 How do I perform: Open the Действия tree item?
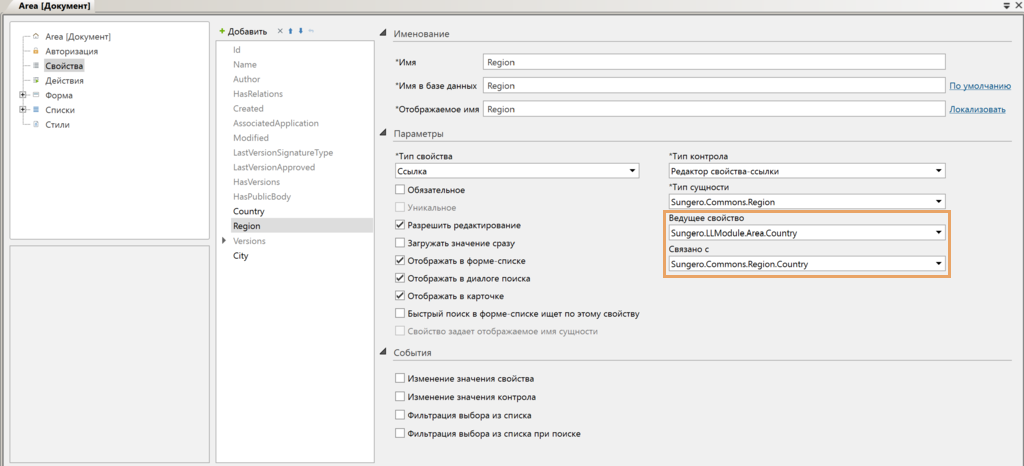(64, 80)
